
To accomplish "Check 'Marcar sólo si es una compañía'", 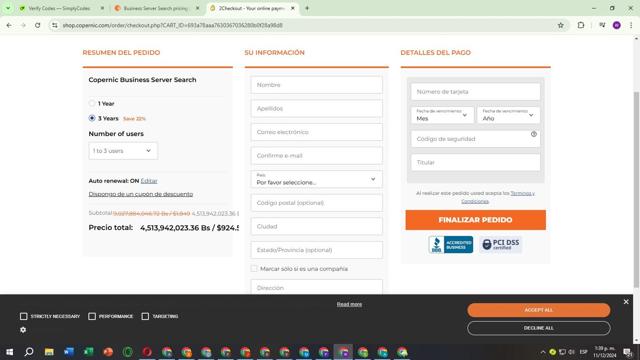I will [x=254, y=269].
